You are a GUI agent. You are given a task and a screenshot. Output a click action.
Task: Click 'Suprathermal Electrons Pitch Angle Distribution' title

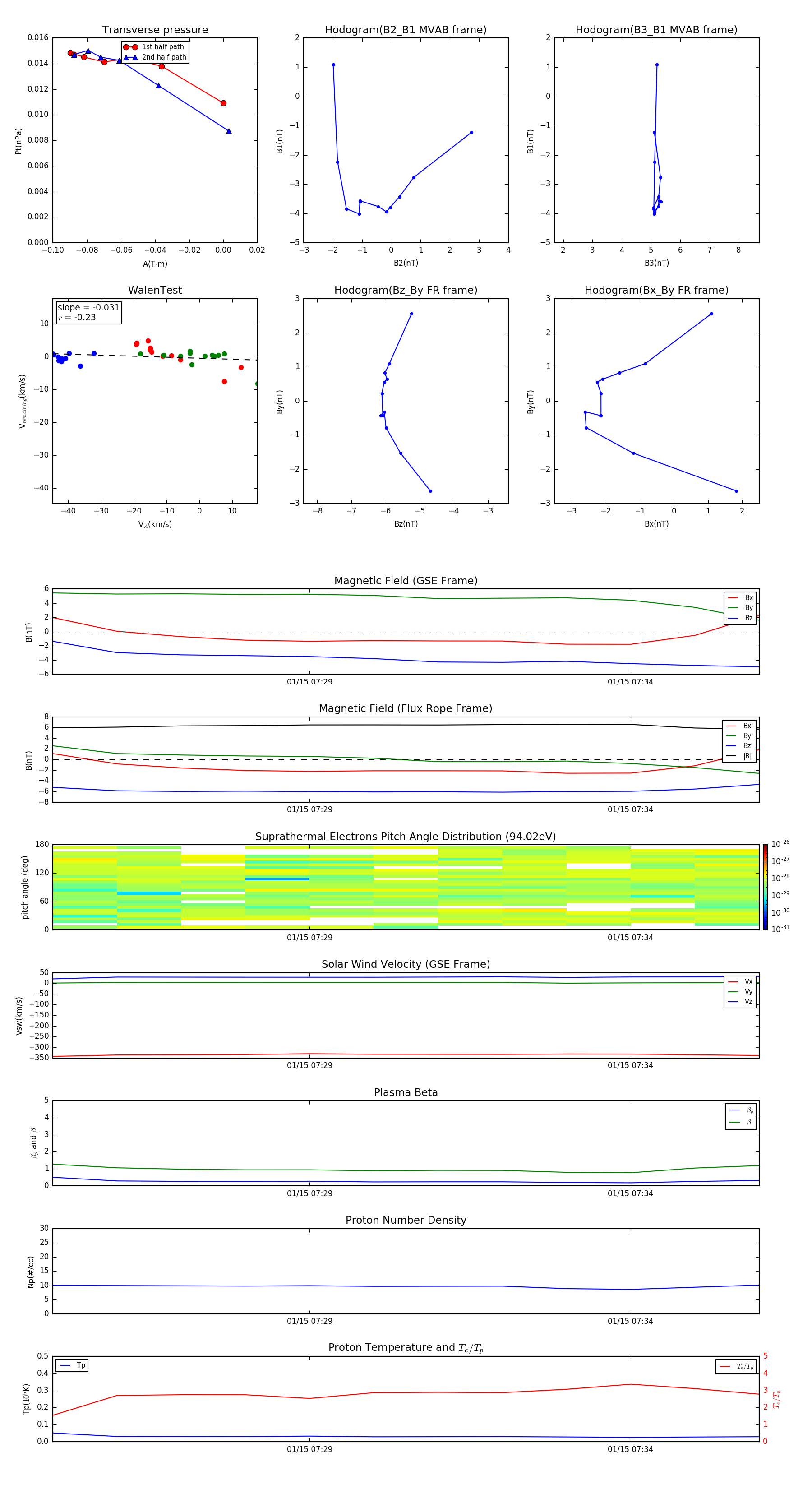coord(406,837)
